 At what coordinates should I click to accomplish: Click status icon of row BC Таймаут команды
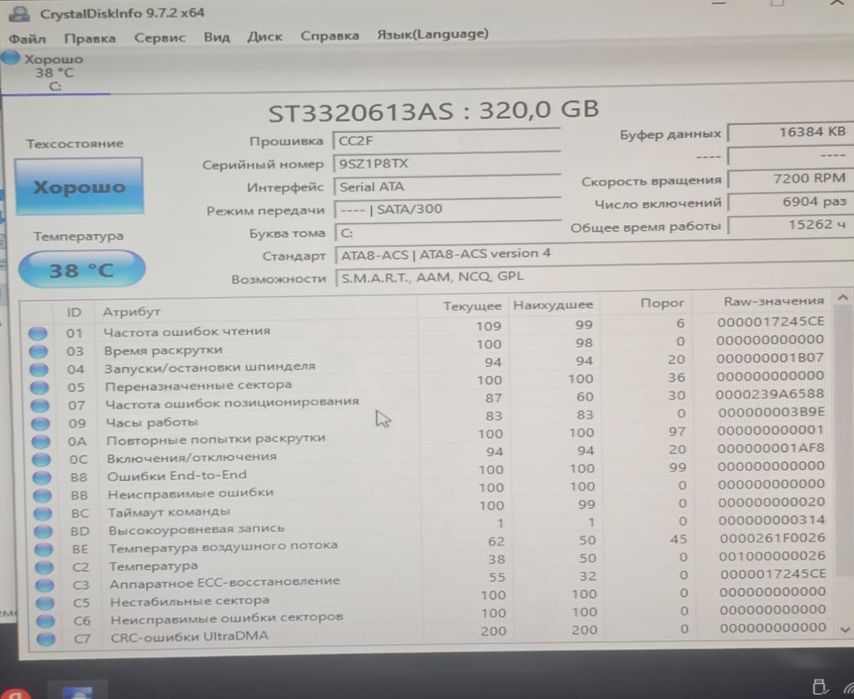tap(43, 513)
